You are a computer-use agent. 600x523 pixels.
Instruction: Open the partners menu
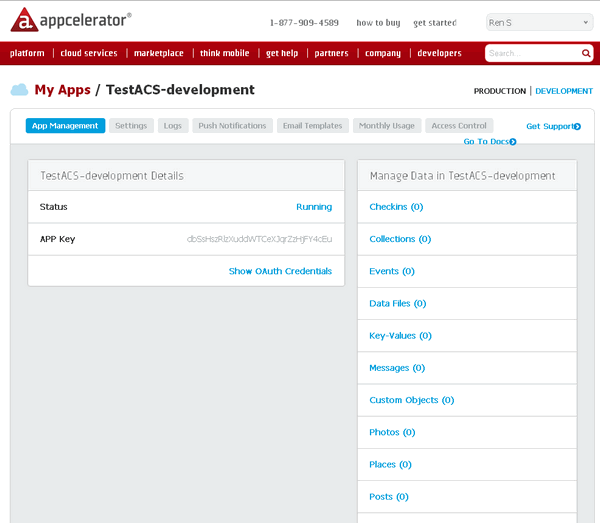coord(331,53)
